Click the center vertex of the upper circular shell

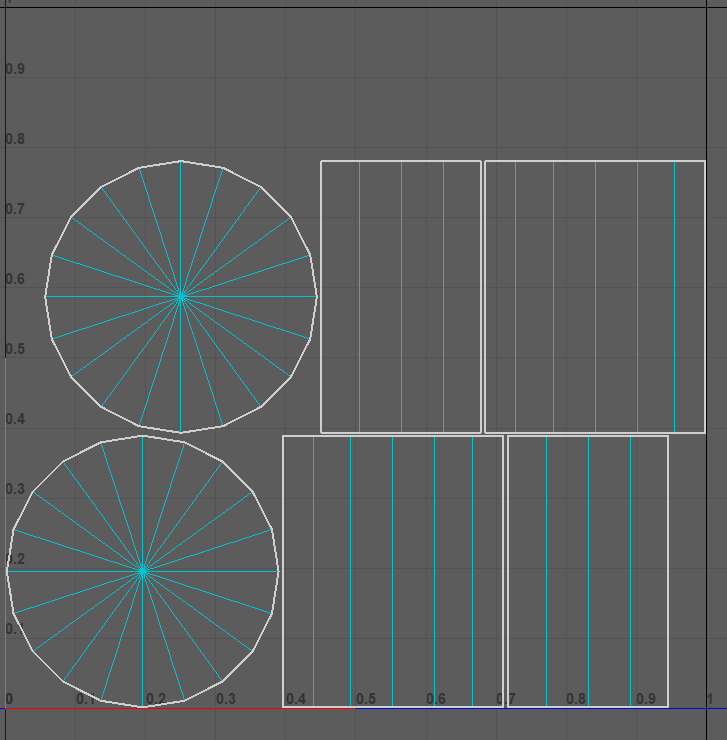181,296
